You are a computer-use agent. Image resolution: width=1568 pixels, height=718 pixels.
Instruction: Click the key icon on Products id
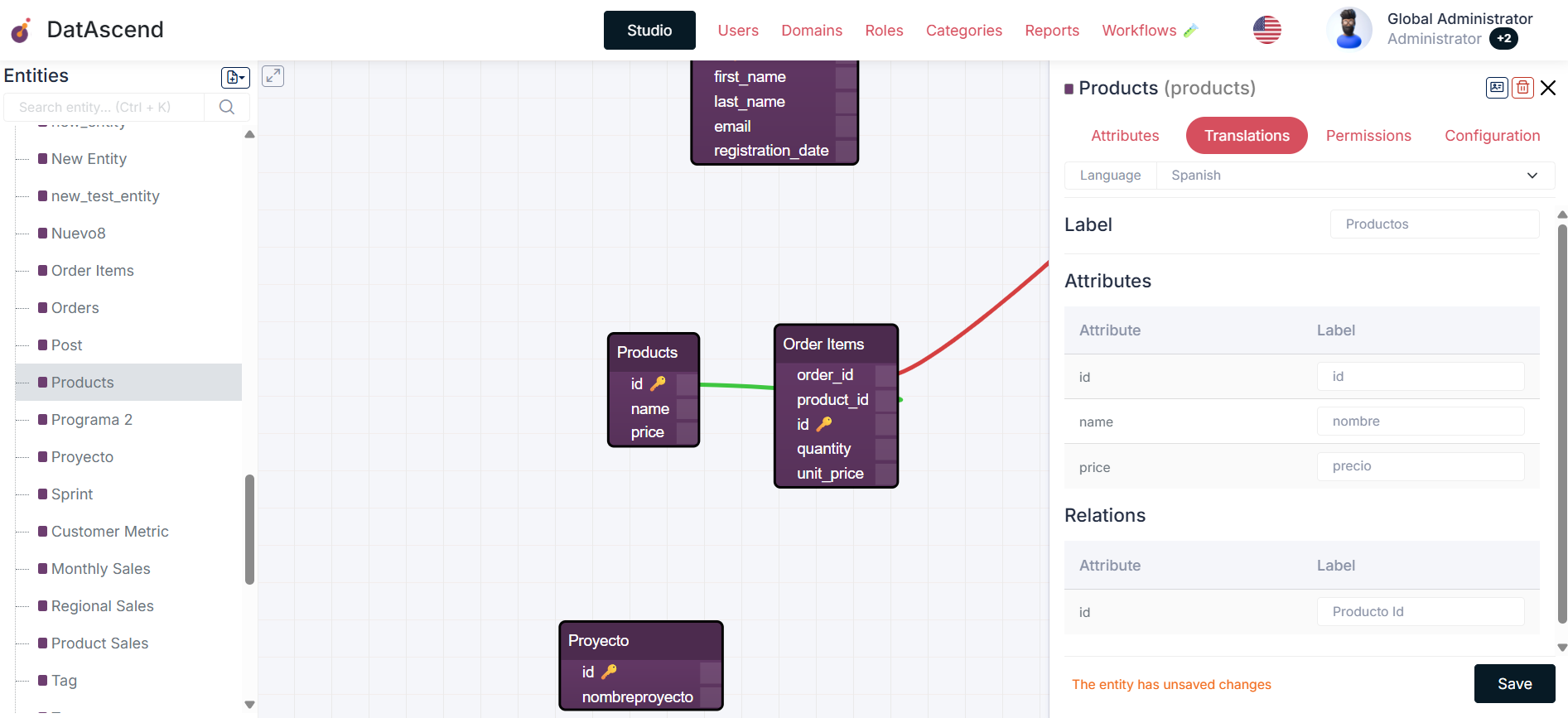(x=659, y=383)
